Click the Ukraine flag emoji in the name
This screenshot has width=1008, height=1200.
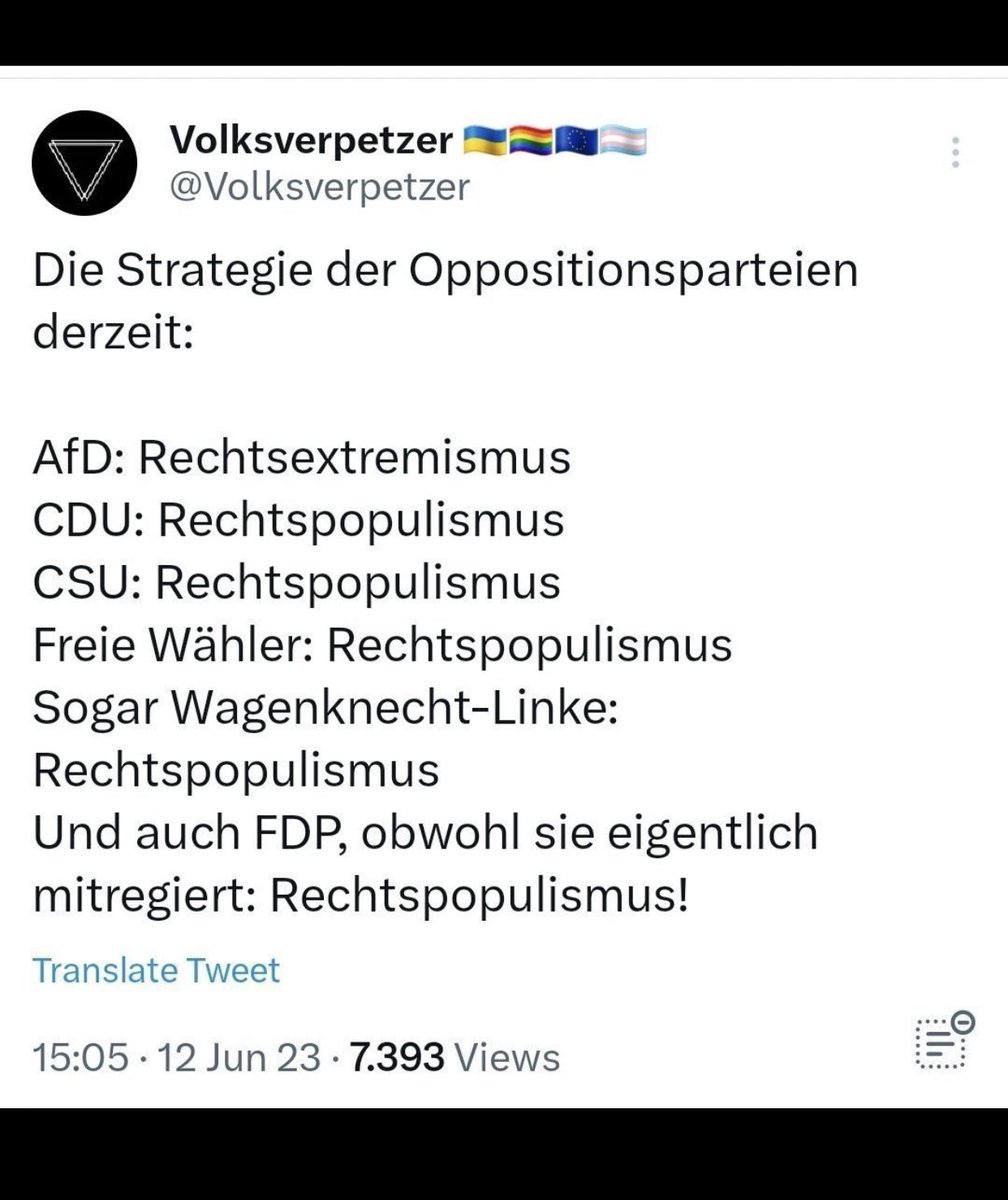coord(486,142)
